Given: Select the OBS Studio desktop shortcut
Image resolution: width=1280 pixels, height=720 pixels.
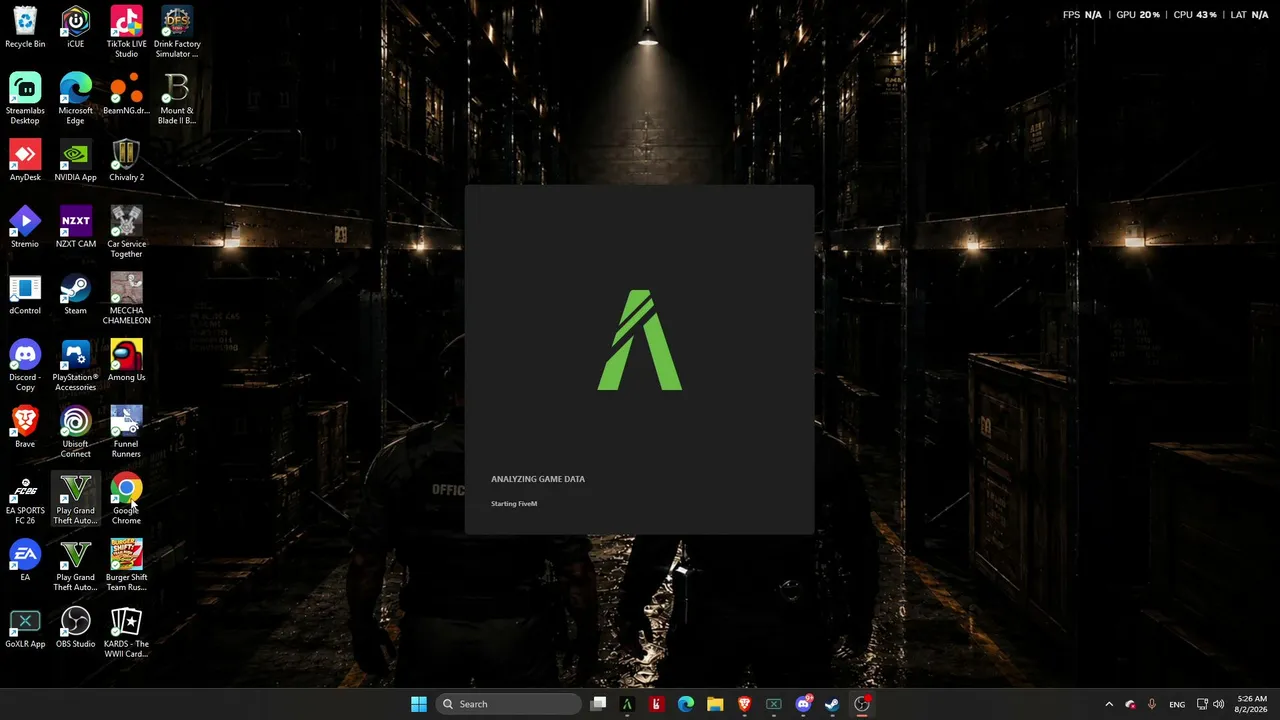Looking at the screenshot, I should (76, 628).
